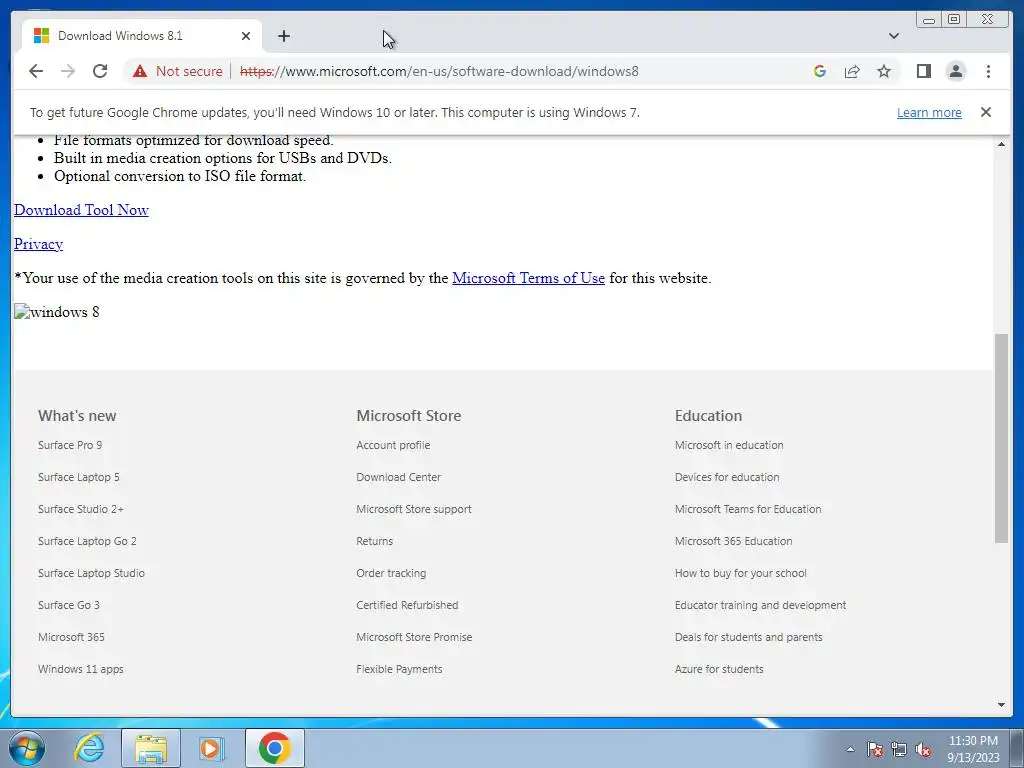Show hidden system tray icons arrow
Viewport: 1024px width, 768px height.
pos(850,749)
